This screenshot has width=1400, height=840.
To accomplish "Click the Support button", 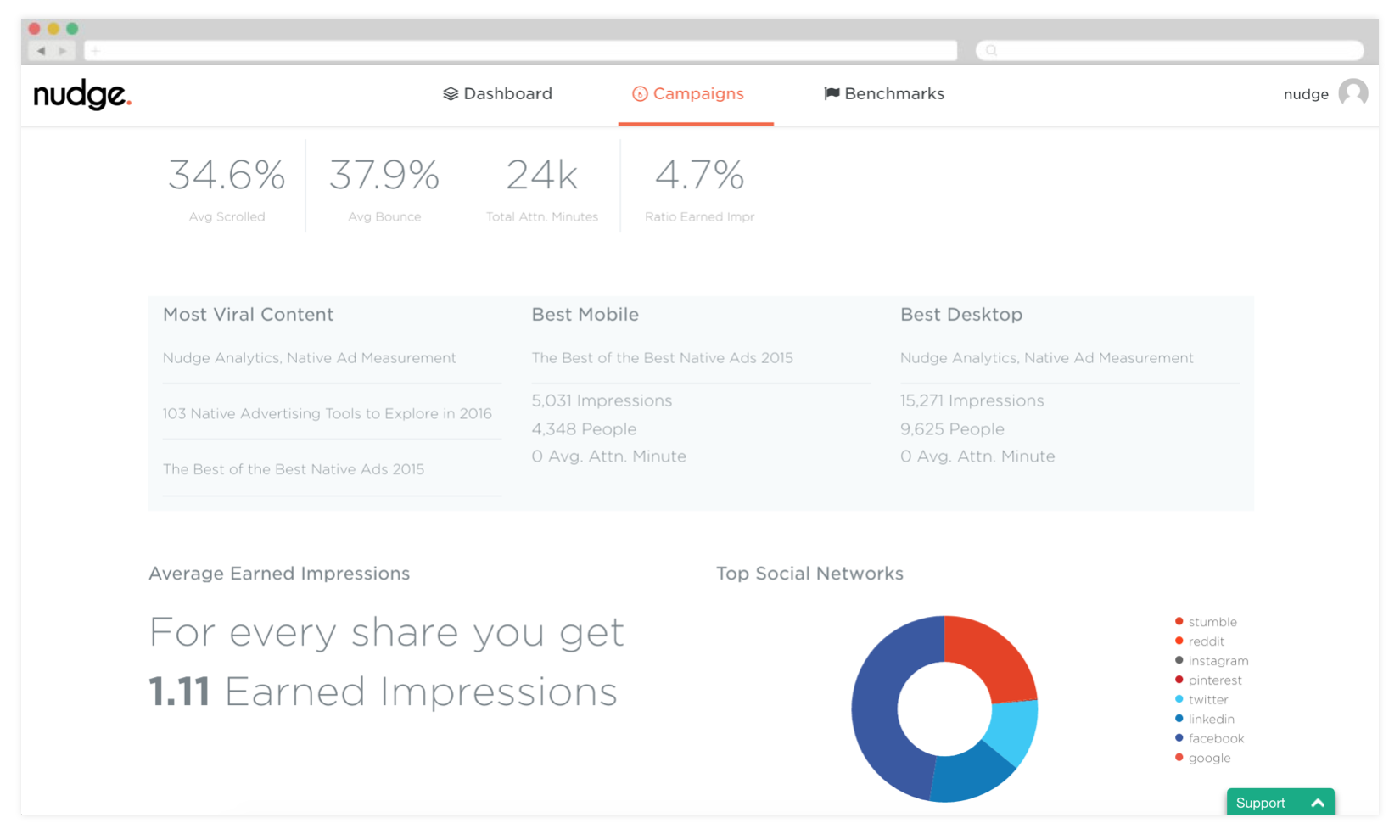I will (1261, 803).
